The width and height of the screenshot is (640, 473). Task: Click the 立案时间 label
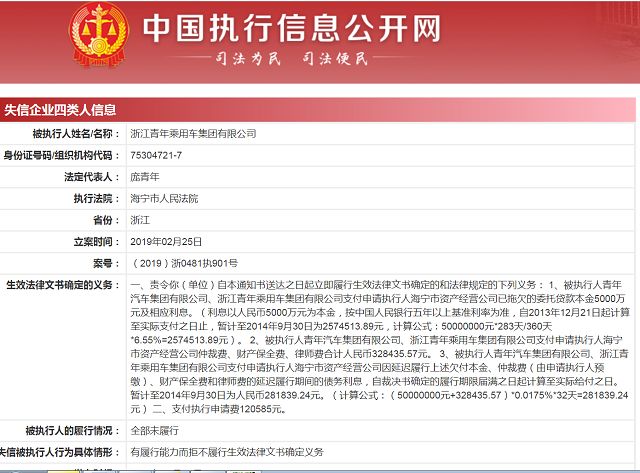point(97,242)
